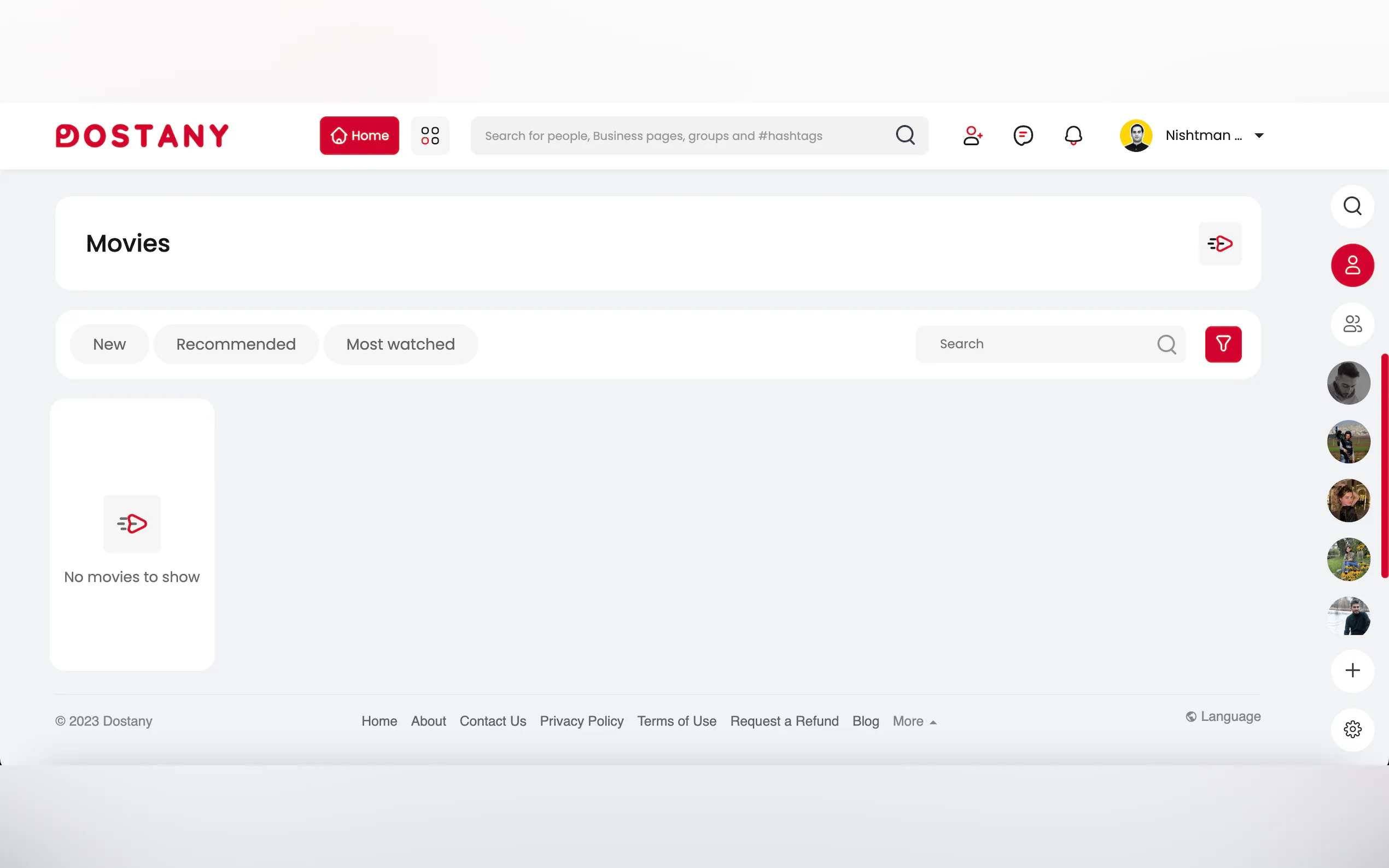This screenshot has height=868, width=1389.
Task: Open notifications bell icon
Action: tap(1072, 136)
